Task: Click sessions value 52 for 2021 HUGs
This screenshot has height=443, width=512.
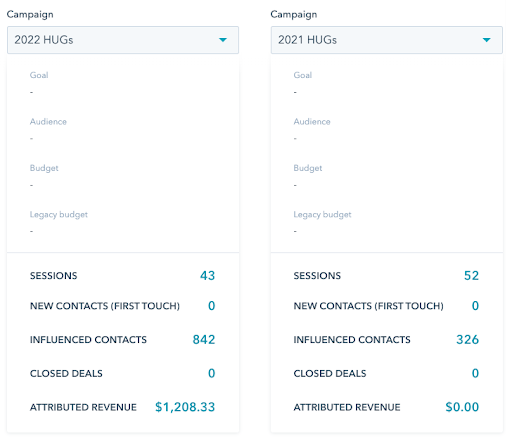Action: pos(471,276)
